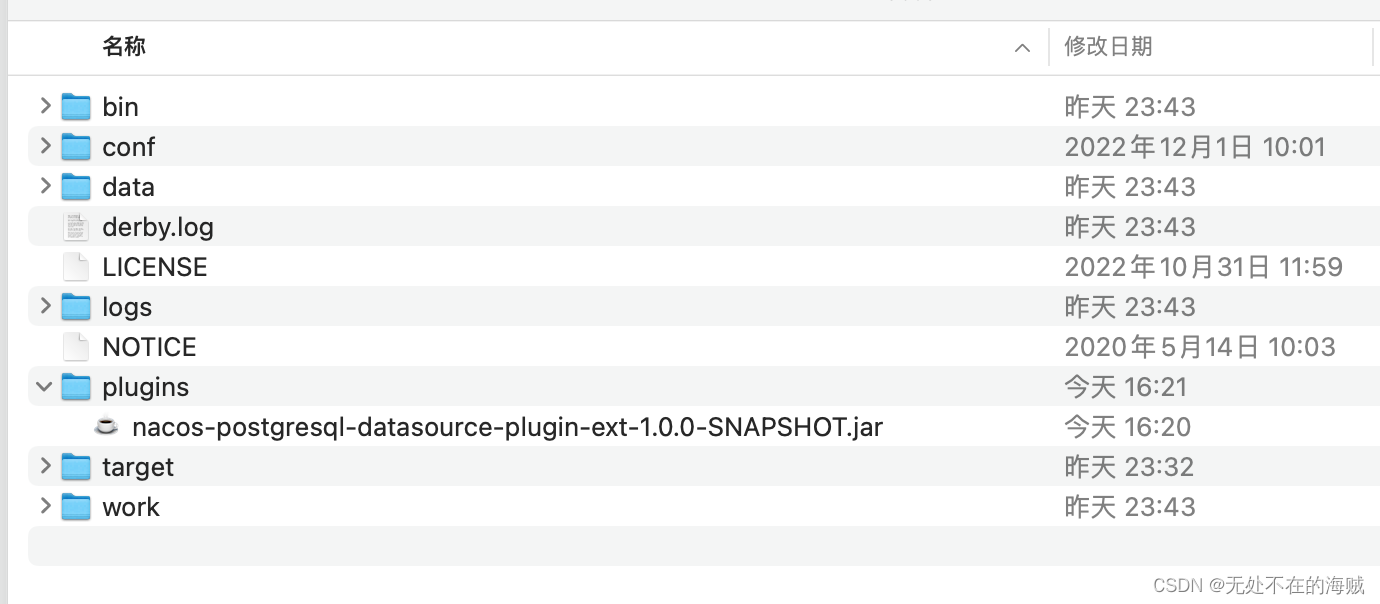This screenshot has height=604, width=1380.
Task: Click the NOTICE file icon
Action: pyautogui.click(x=76, y=347)
